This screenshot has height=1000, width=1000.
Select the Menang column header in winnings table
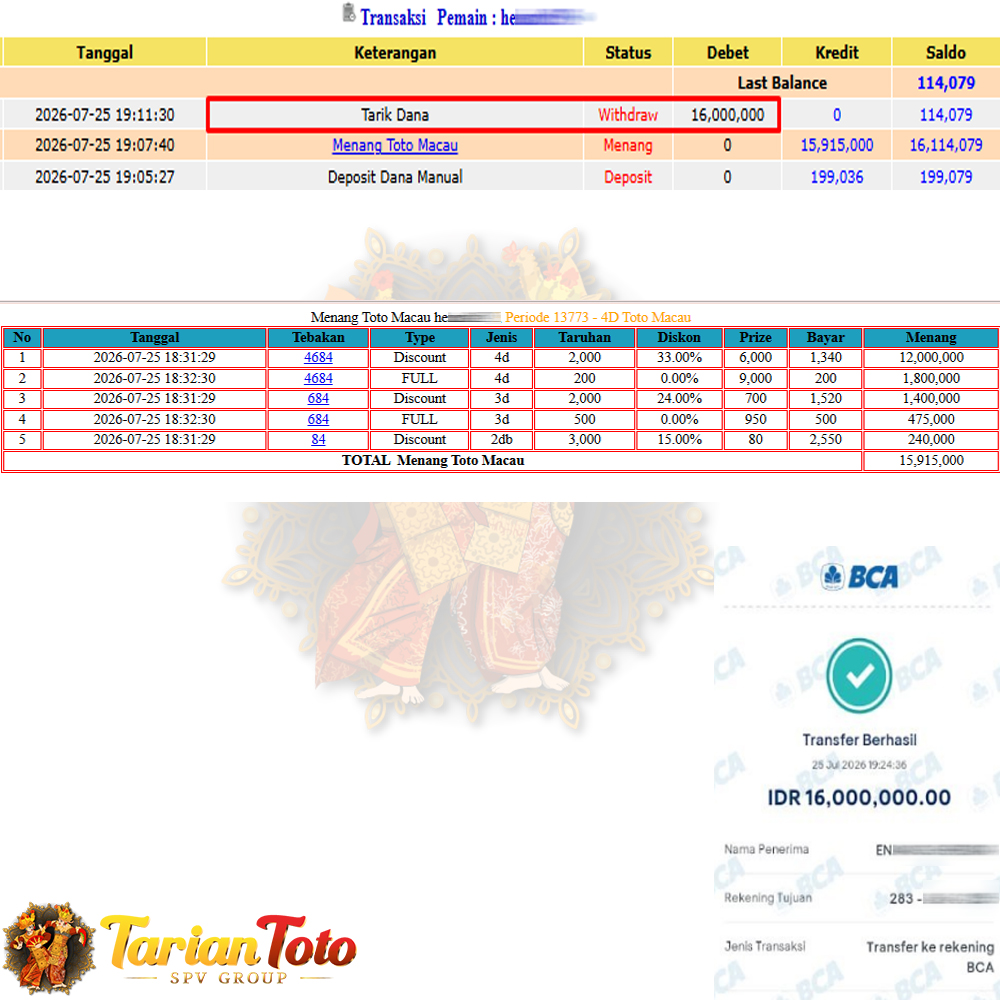coord(930,337)
